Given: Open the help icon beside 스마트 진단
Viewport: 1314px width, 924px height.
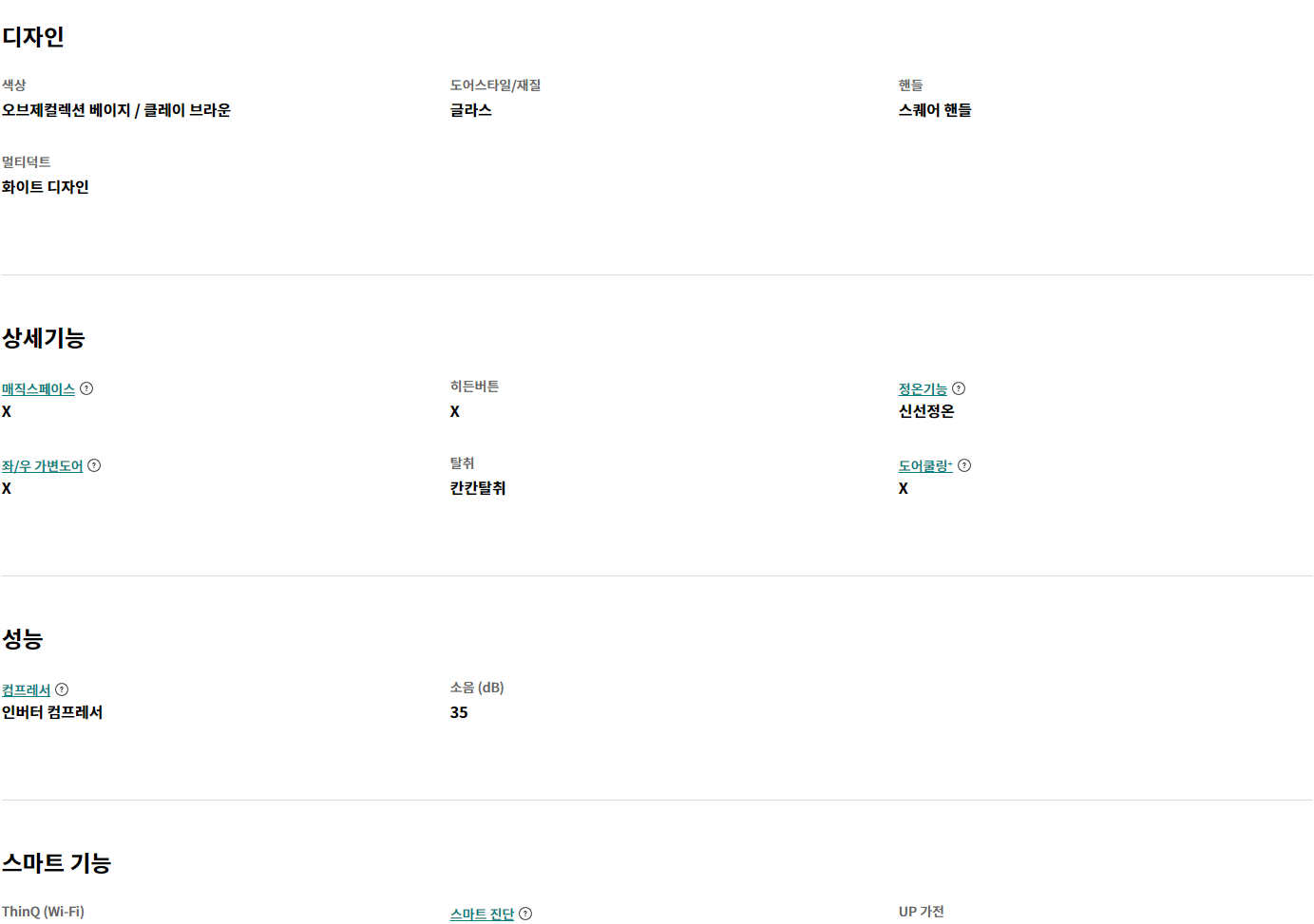Looking at the screenshot, I should point(525,914).
